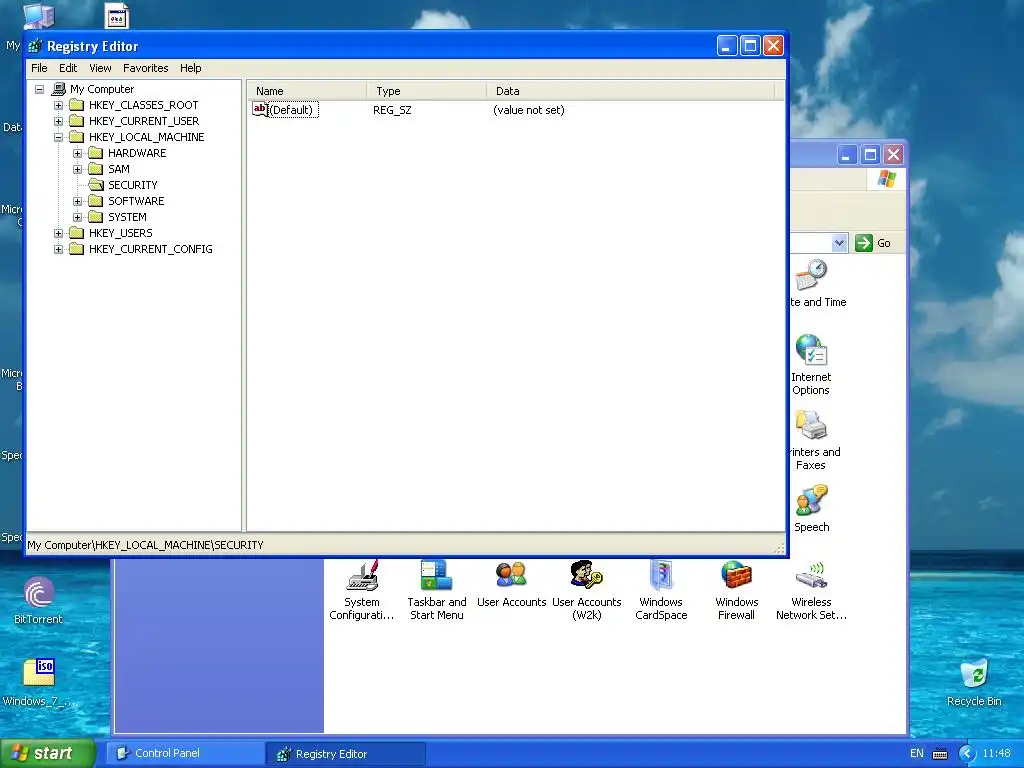The image size is (1024, 768).
Task: Expand the HARDWARE key
Action: click(78, 153)
